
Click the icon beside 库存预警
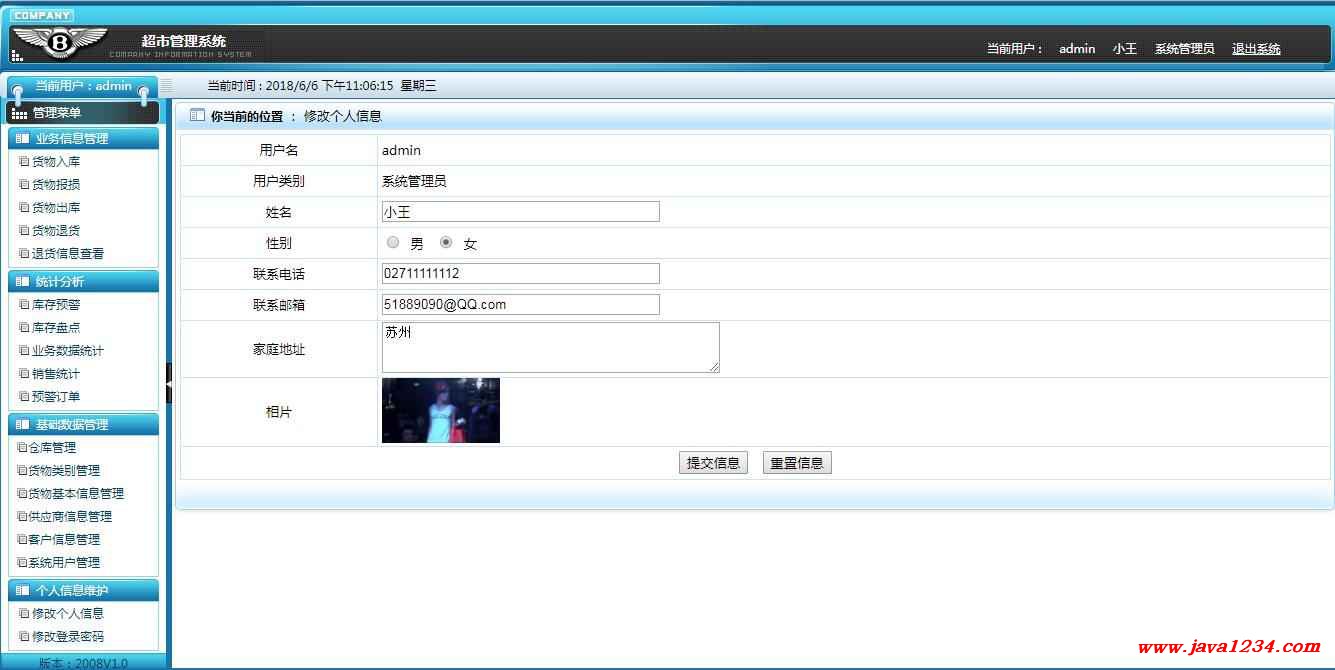pyautogui.click(x=24, y=304)
